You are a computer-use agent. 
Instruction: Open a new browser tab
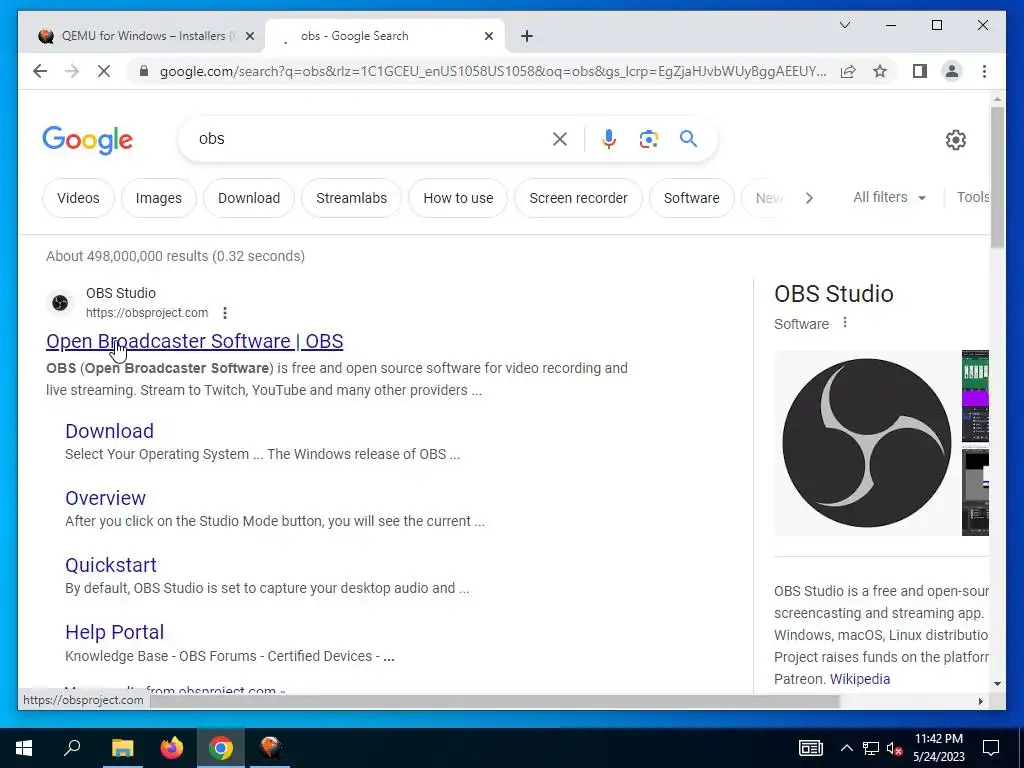pyautogui.click(x=527, y=36)
